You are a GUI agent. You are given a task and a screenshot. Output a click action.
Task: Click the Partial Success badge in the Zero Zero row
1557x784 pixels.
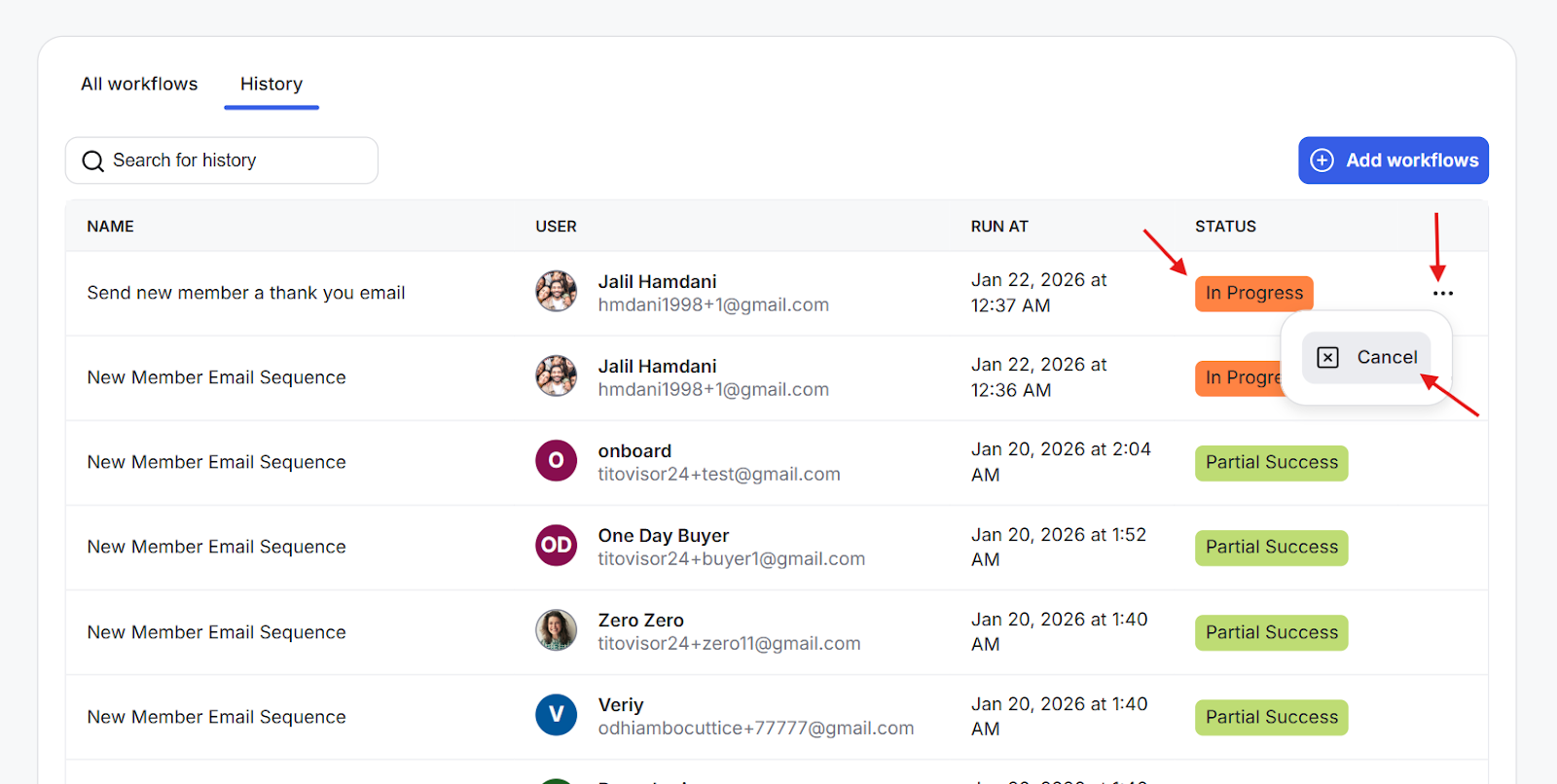(1272, 632)
